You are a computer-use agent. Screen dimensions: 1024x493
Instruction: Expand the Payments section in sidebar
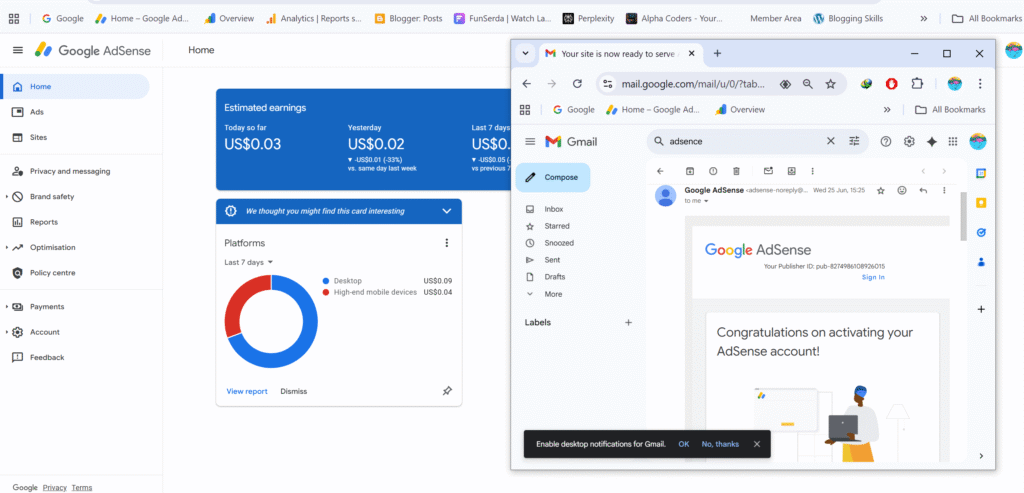click(7, 307)
